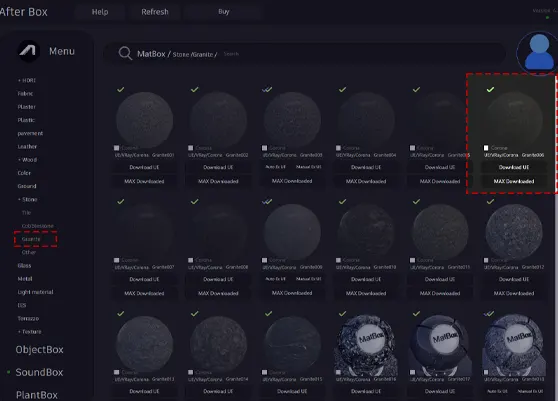Click the double checkmark above Granite009
558x401 pixels.
pyautogui.click(x=267, y=201)
